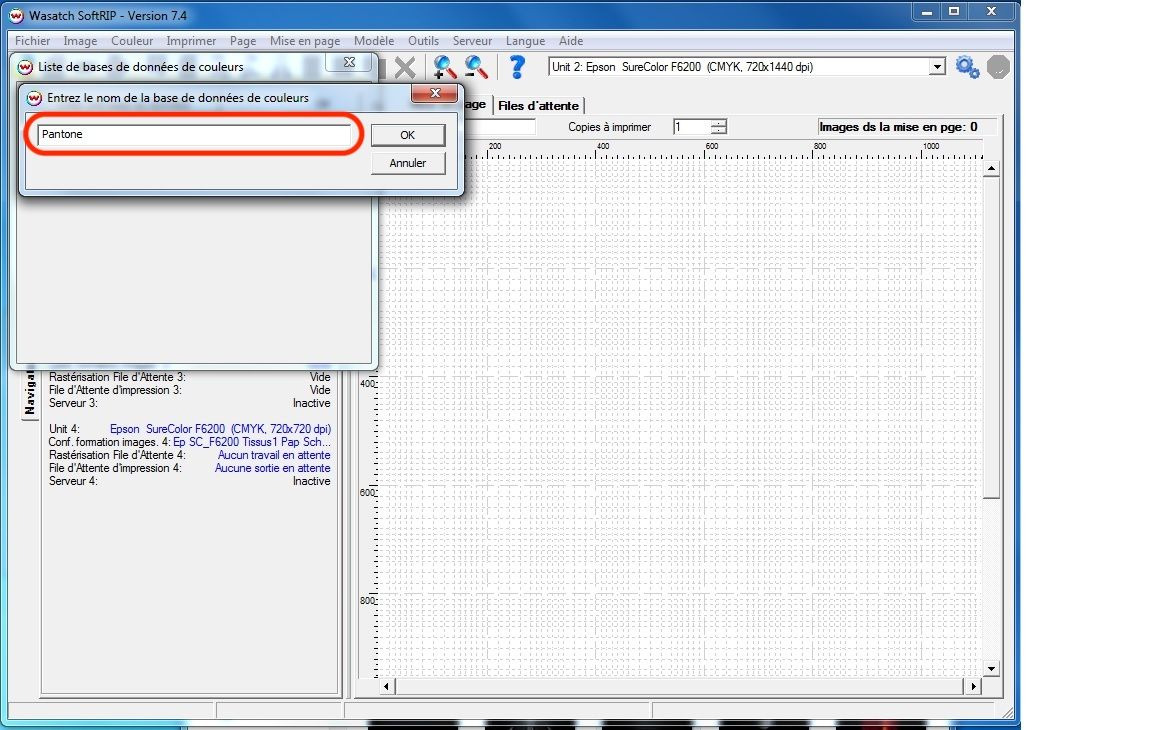The image size is (1152, 730).
Task: Open the Langue menu
Action: (525, 41)
